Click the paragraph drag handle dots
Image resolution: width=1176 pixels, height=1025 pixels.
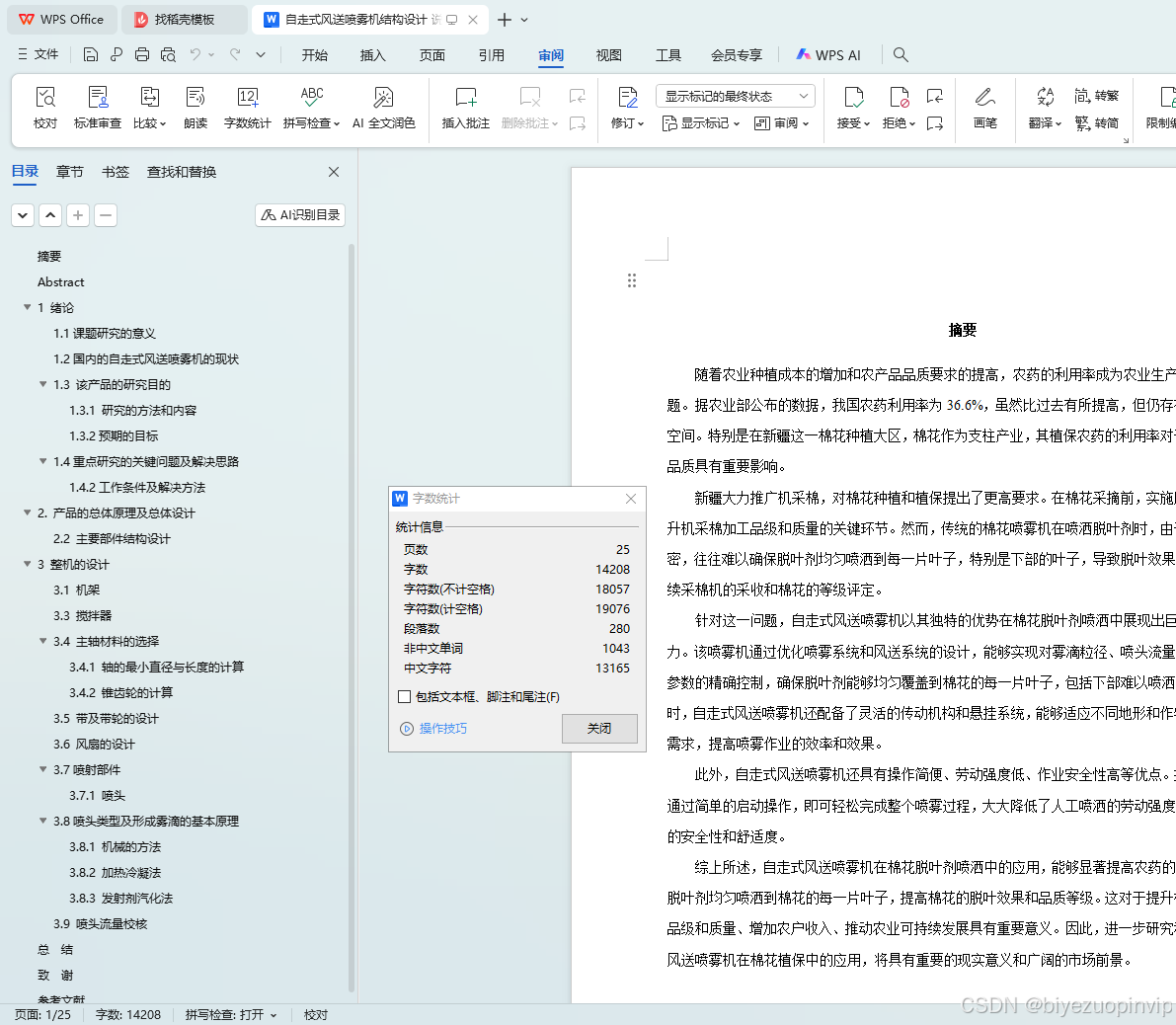(632, 280)
